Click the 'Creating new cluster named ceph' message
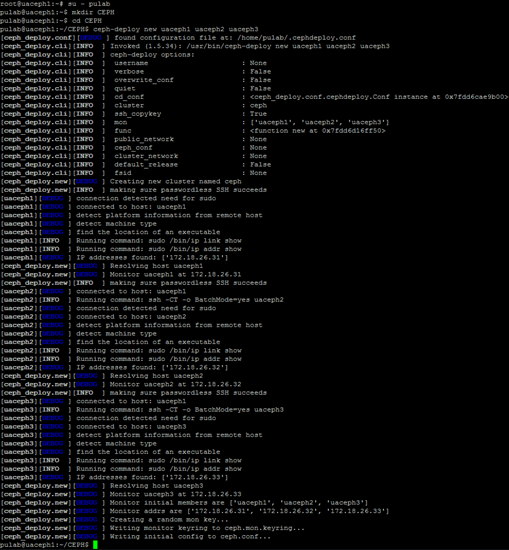509x550 pixels. (175, 181)
